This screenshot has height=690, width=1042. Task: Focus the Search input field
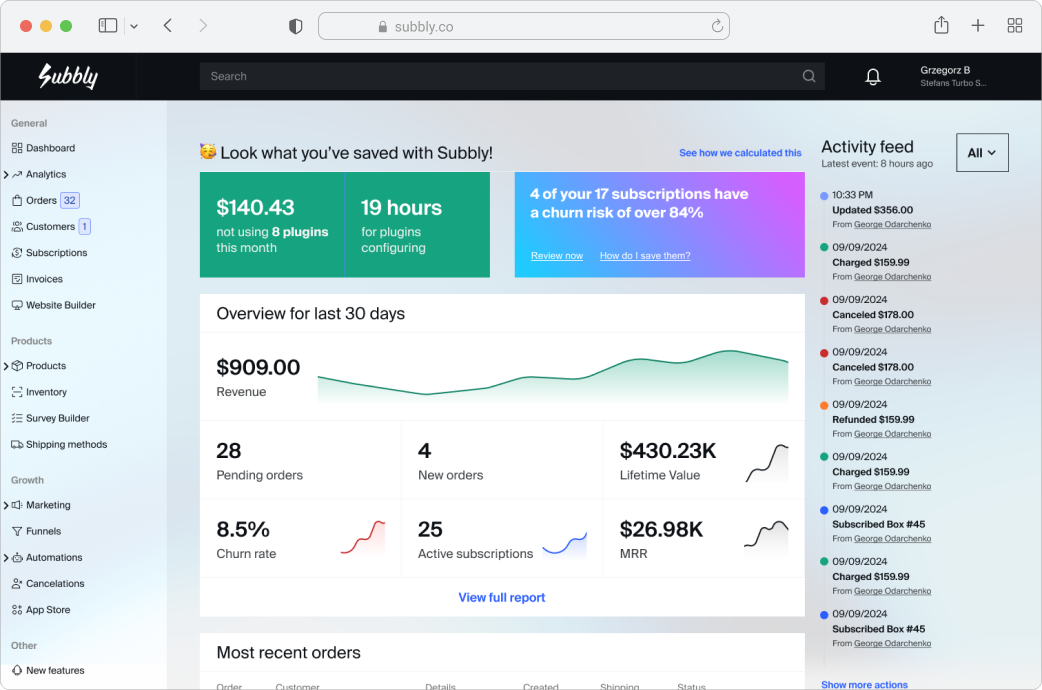click(x=500, y=76)
